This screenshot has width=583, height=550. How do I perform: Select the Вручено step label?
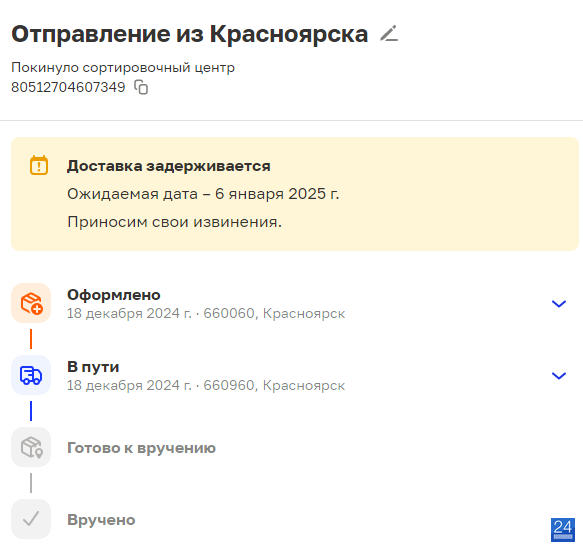[101, 520]
